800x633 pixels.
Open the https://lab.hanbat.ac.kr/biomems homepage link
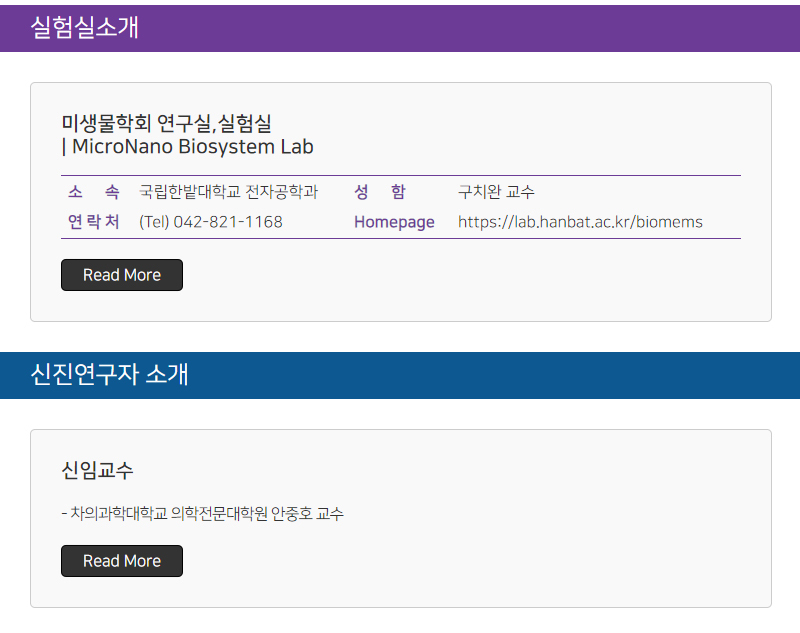pos(580,222)
